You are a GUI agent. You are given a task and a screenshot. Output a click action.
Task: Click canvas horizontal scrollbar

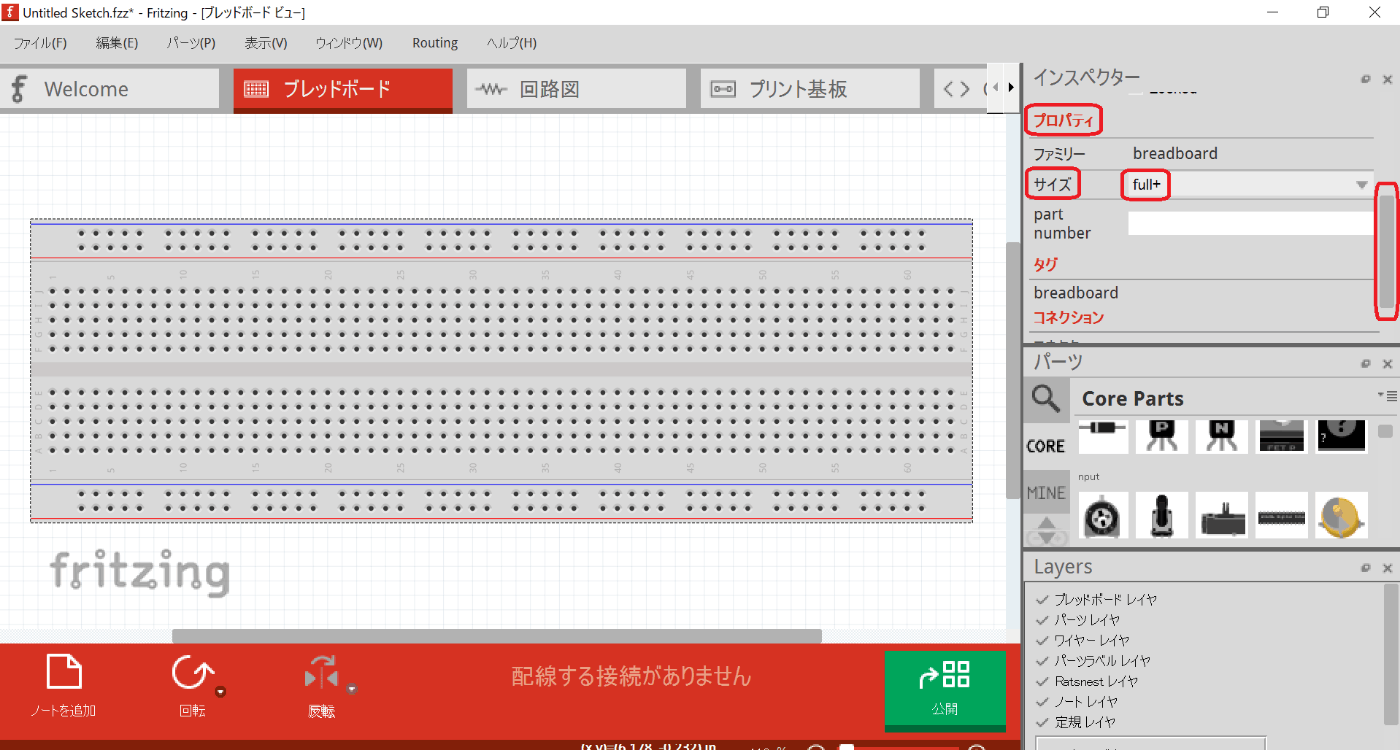(497, 636)
